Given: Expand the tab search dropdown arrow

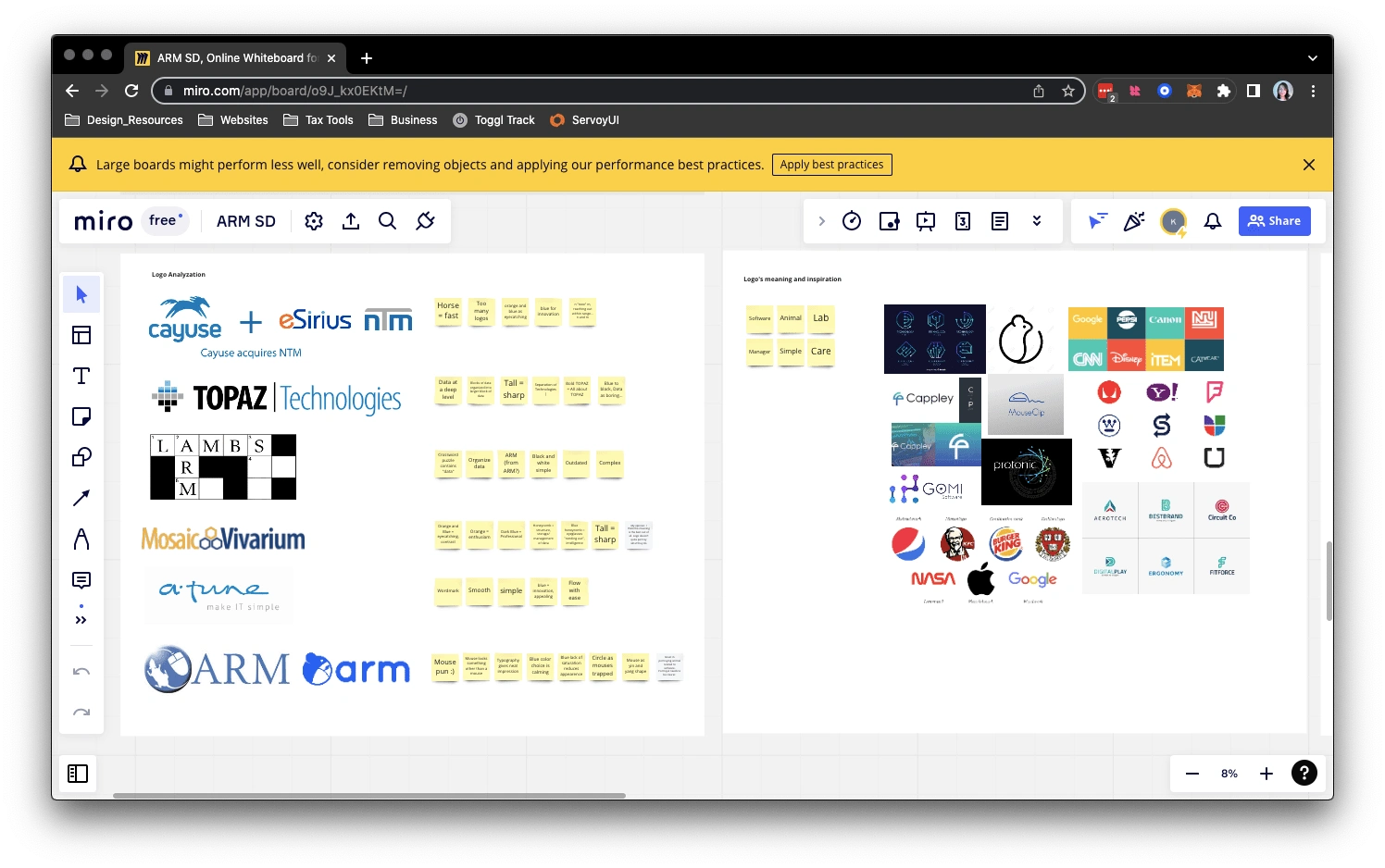Looking at the screenshot, I should (1313, 58).
